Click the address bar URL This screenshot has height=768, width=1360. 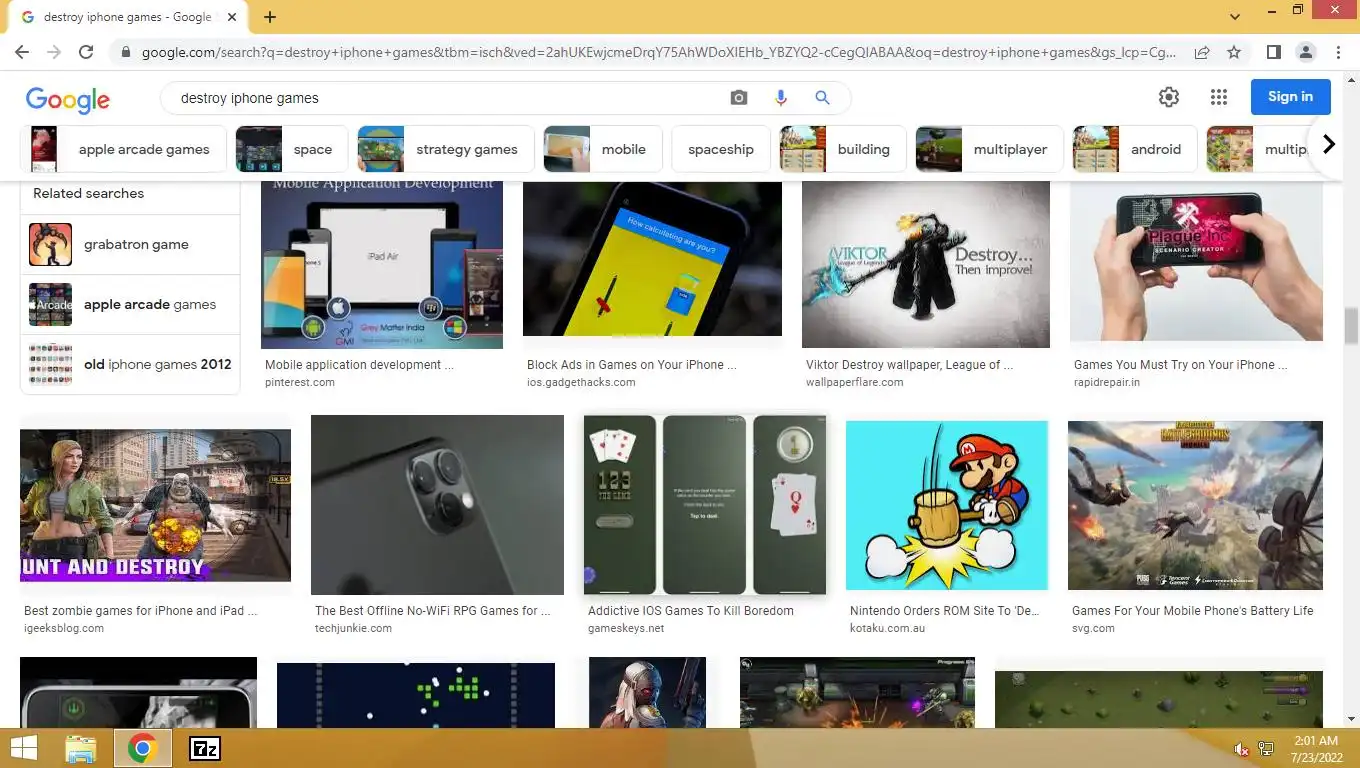(x=659, y=52)
